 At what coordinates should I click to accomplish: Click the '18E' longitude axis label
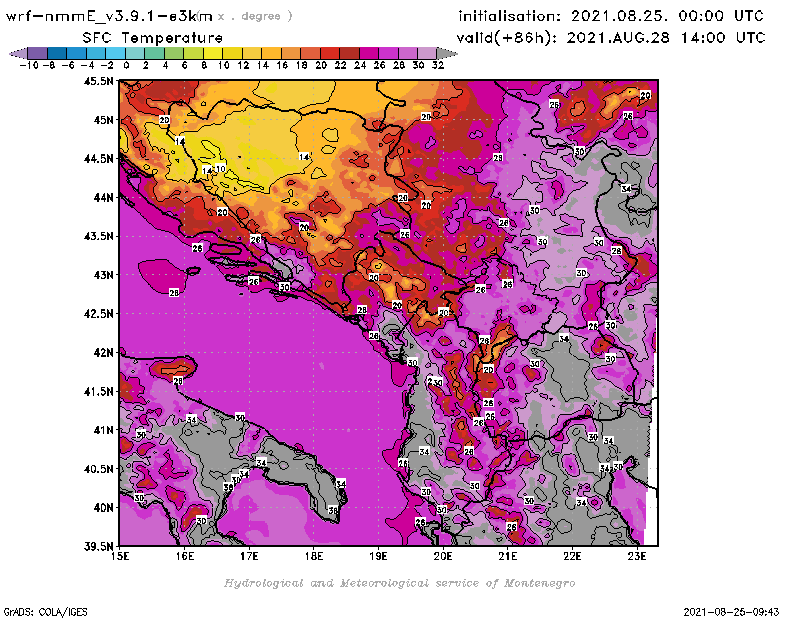click(314, 556)
